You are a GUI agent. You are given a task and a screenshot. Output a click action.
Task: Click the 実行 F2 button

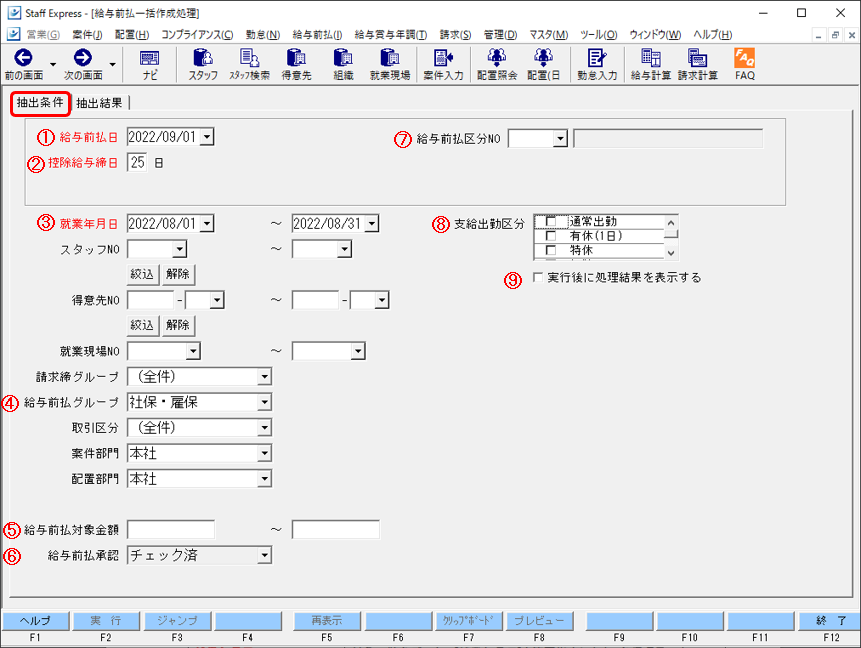(x=106, y=621)
